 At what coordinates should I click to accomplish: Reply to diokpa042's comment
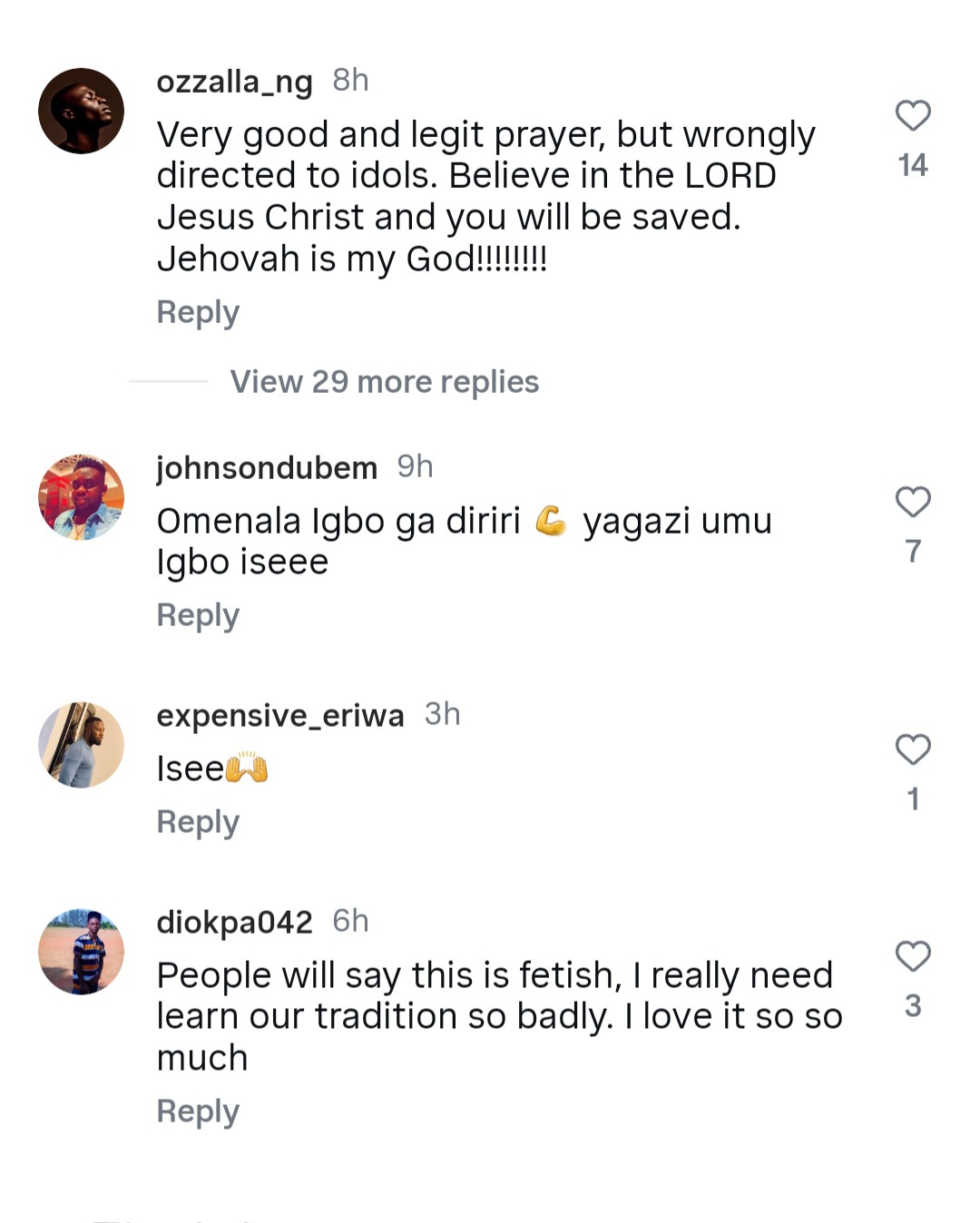tap(198, 1111)
